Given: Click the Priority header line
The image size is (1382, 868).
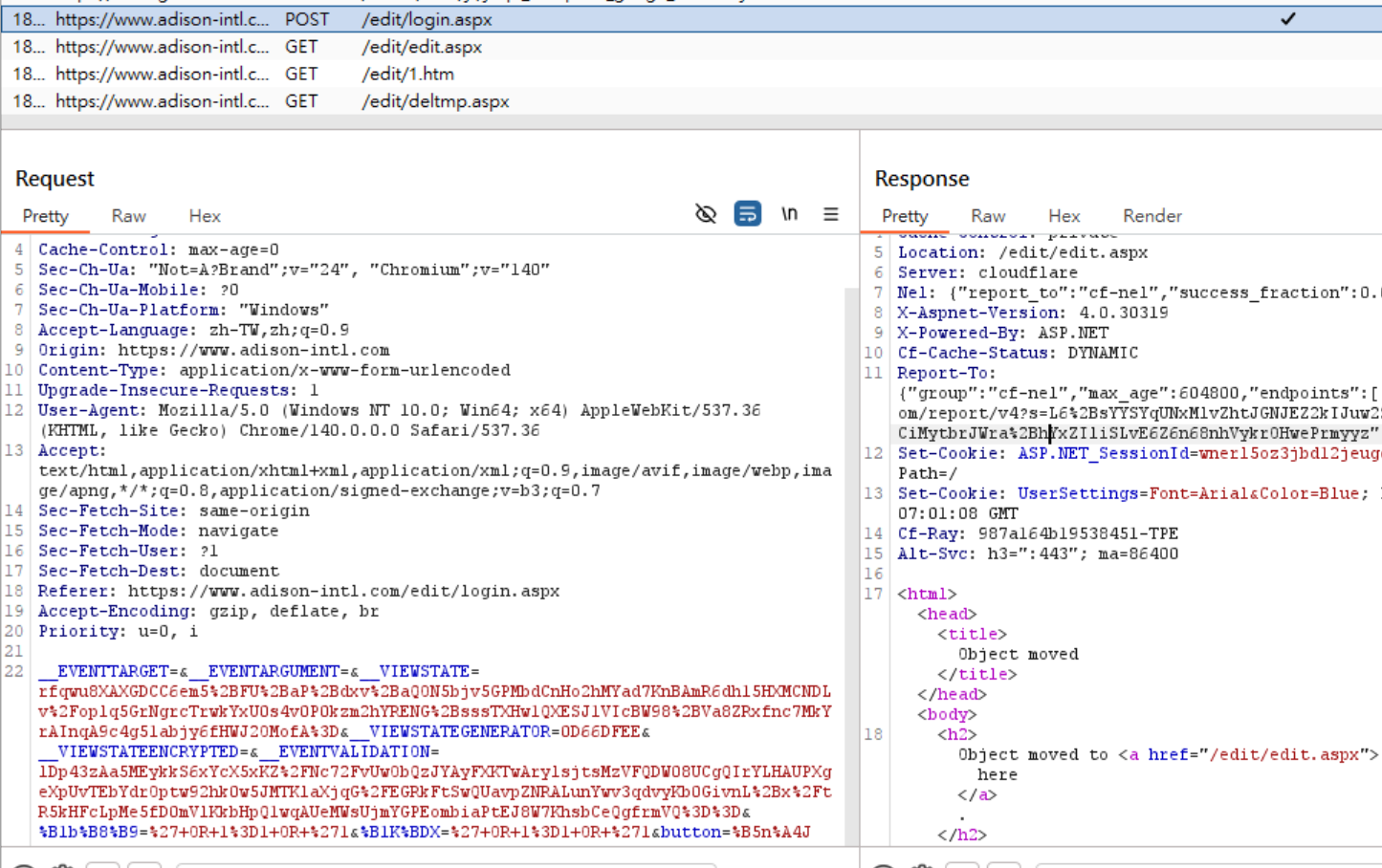Looking at the screenshot, I should (x=119, y=631).
